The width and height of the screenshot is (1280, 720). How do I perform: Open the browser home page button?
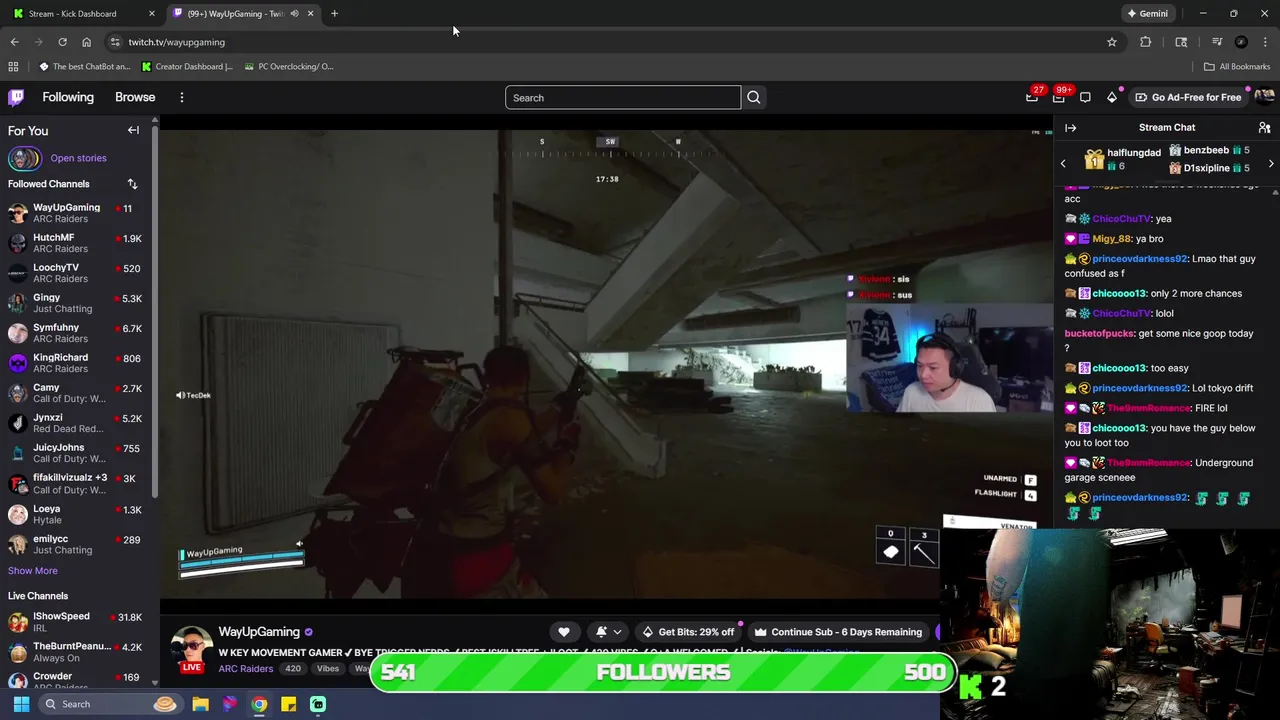[x=86, y=42]
